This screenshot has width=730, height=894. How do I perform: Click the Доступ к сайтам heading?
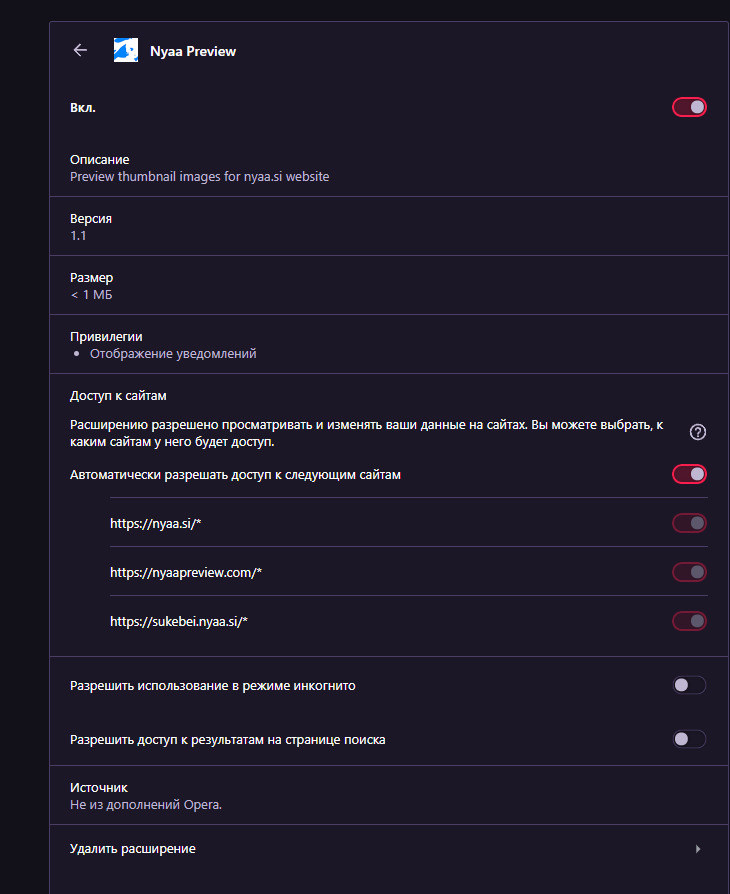118,396
